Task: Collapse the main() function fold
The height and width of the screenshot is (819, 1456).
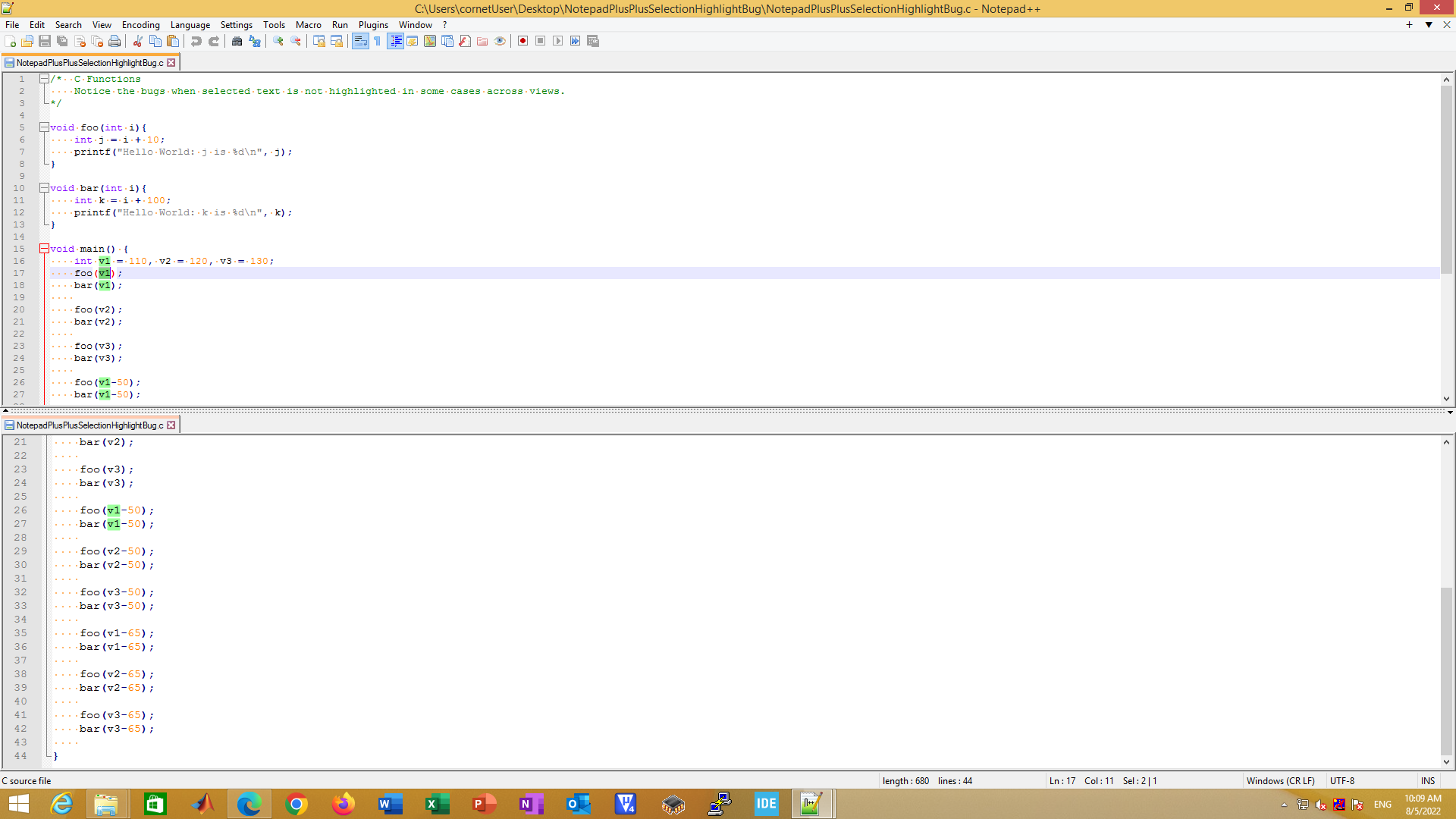Action: pyautogui.click(x=44, y=249)
